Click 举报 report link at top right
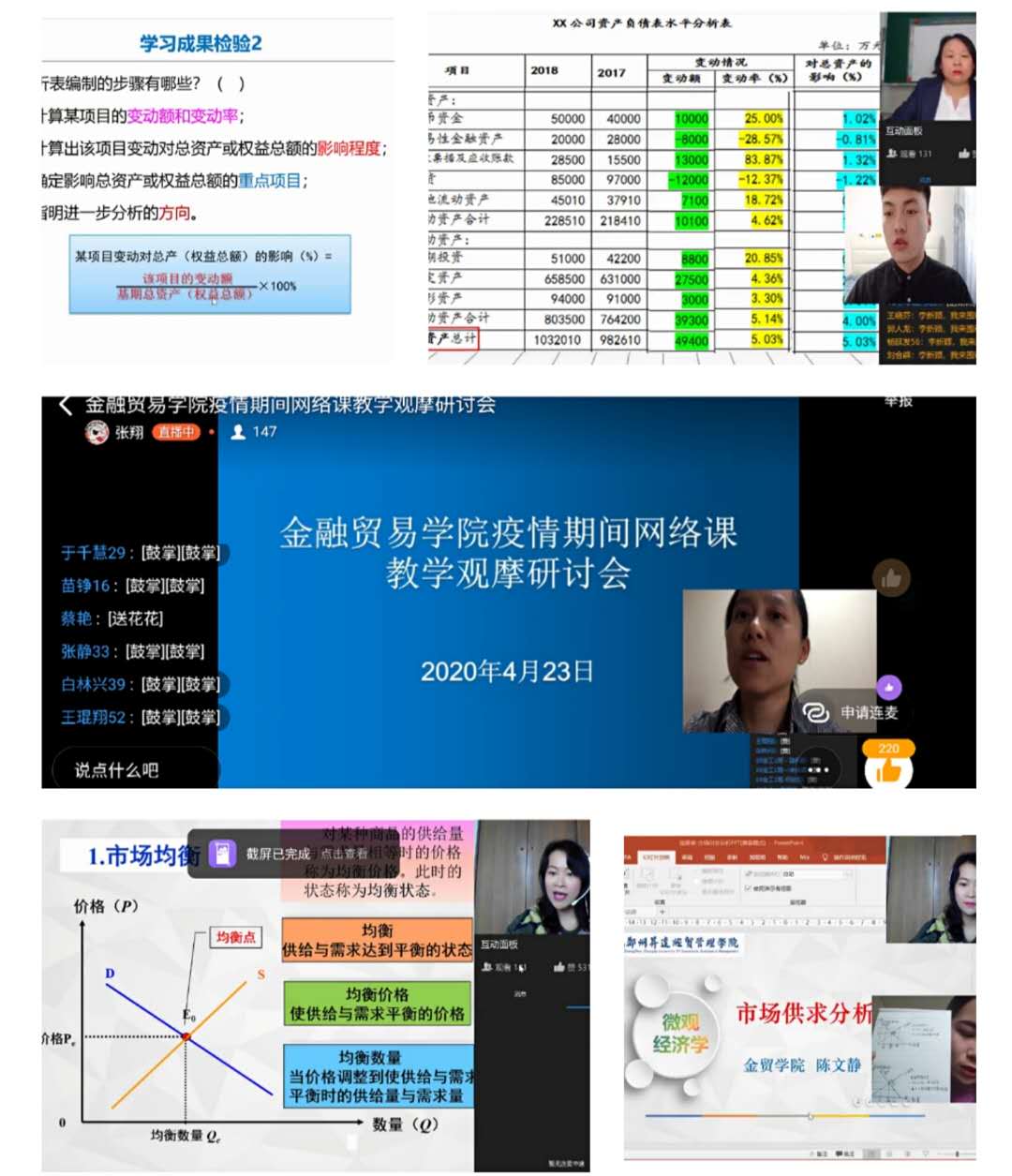1012x1176 pixels. [898, 402]
